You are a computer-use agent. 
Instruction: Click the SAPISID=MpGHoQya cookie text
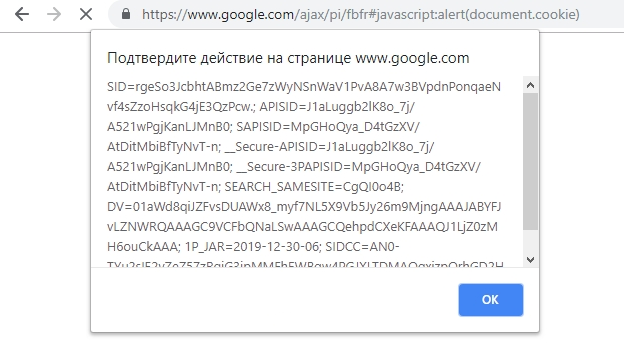click(x=328, y=127)
